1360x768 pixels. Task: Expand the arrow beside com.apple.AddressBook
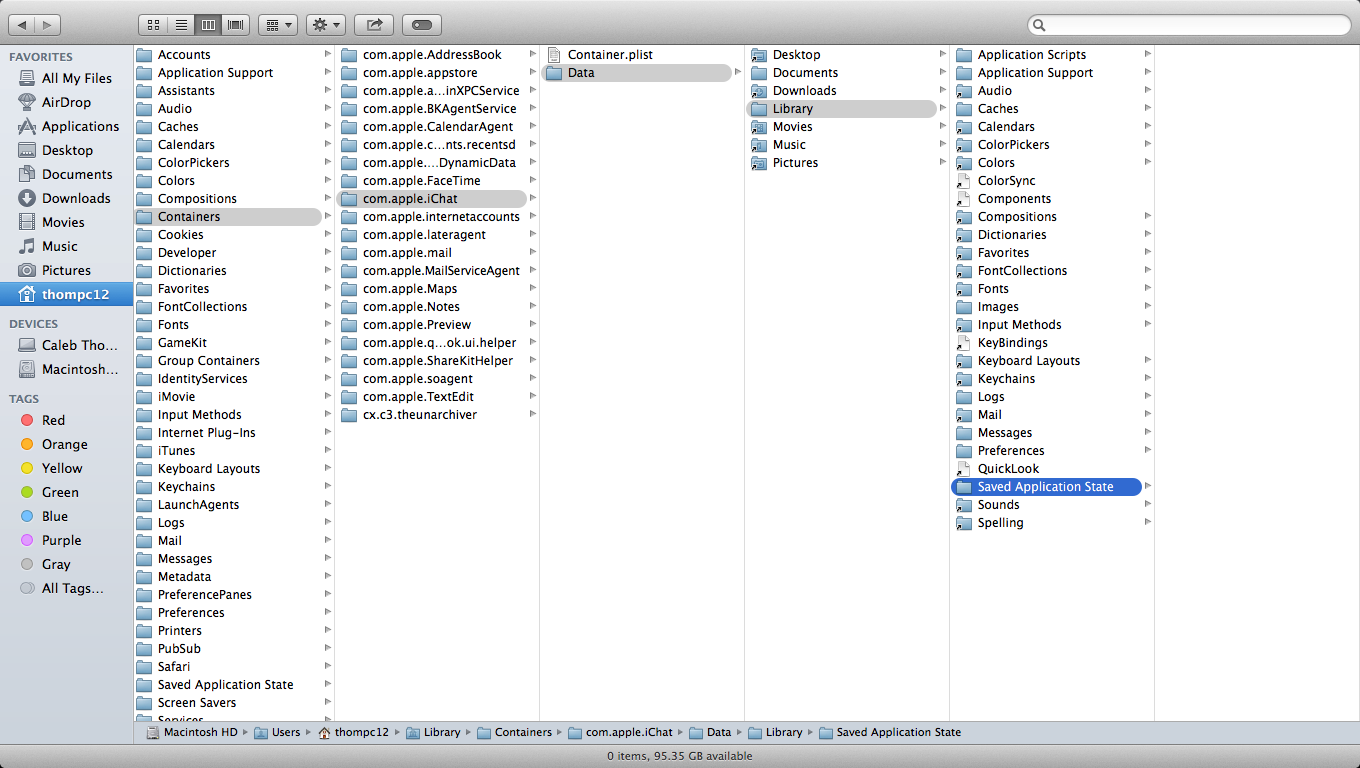(532, 55)
